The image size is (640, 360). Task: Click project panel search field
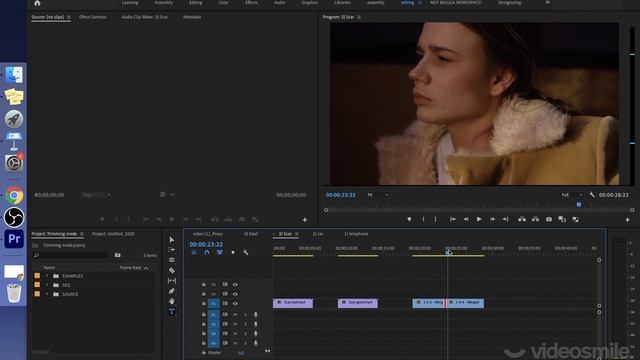click(x=70, y=255)
